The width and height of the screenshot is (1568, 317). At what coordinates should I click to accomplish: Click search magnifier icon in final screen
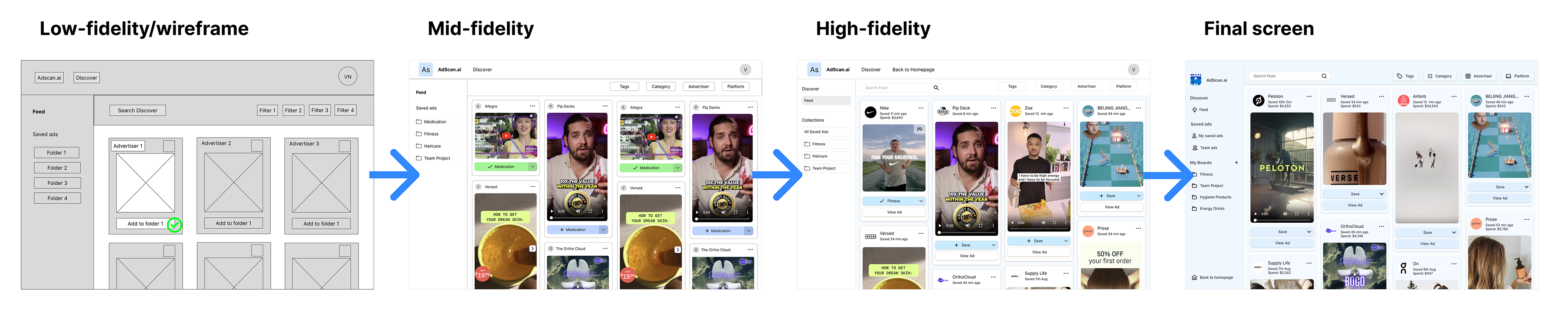(x=1324, y=76)
